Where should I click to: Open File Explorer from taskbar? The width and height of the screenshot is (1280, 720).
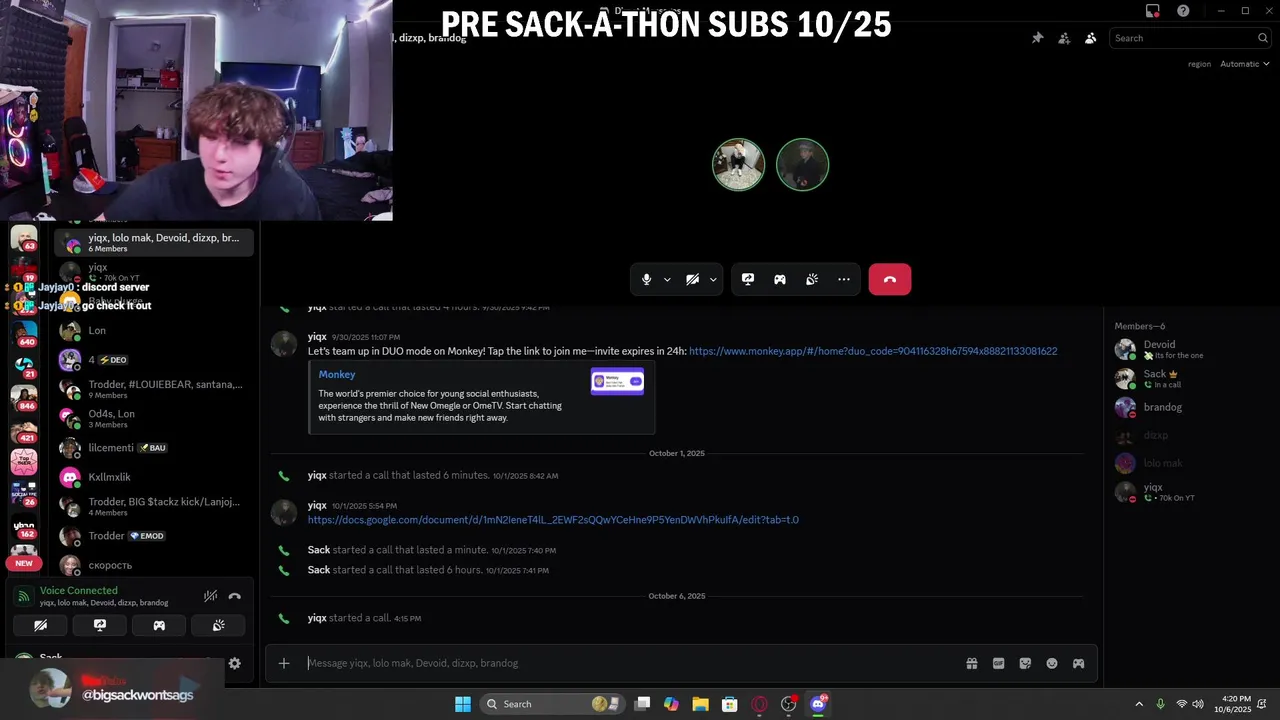point(700,704)
